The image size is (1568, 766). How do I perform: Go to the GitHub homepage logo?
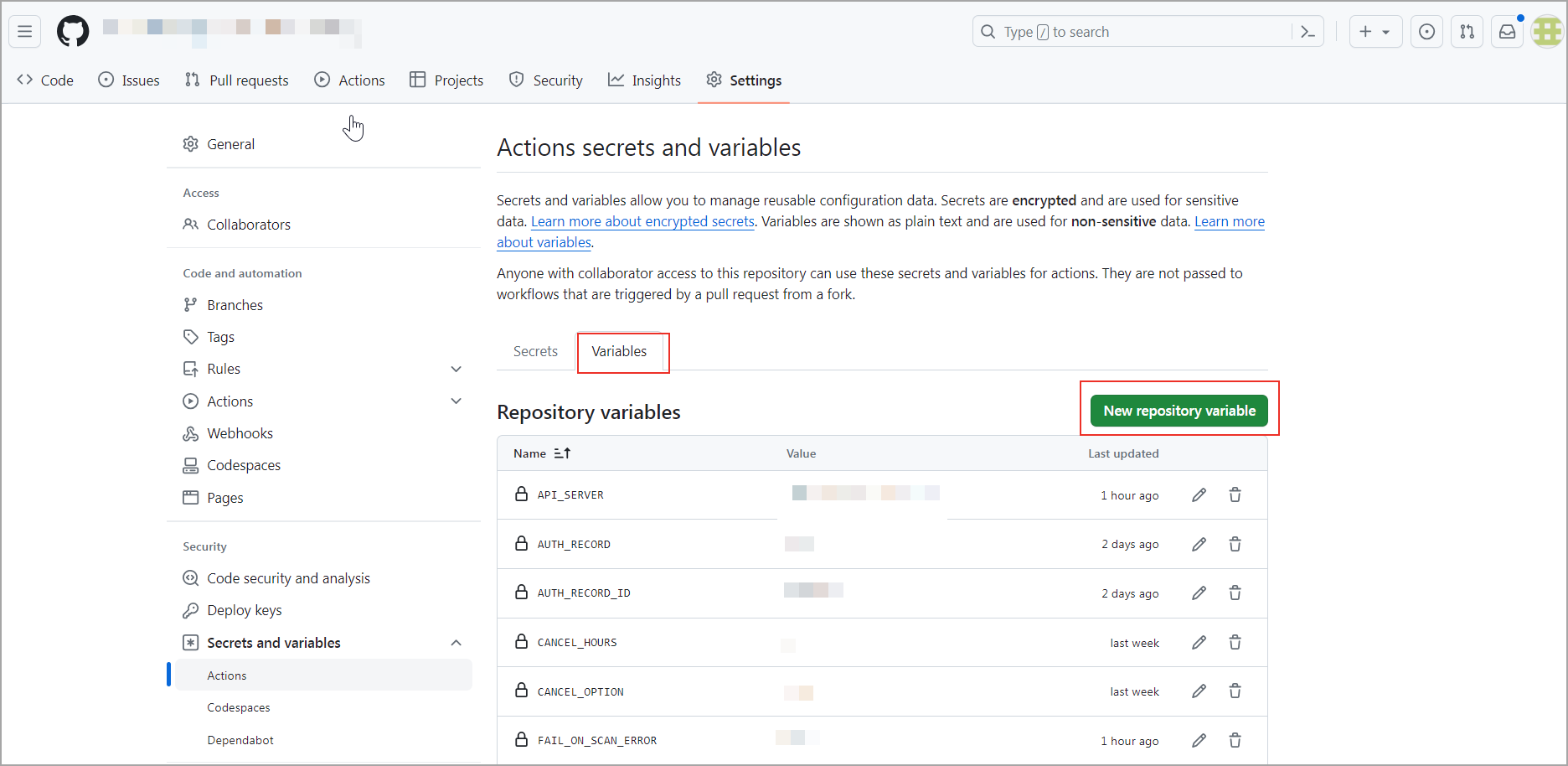(x=73, y=32)
